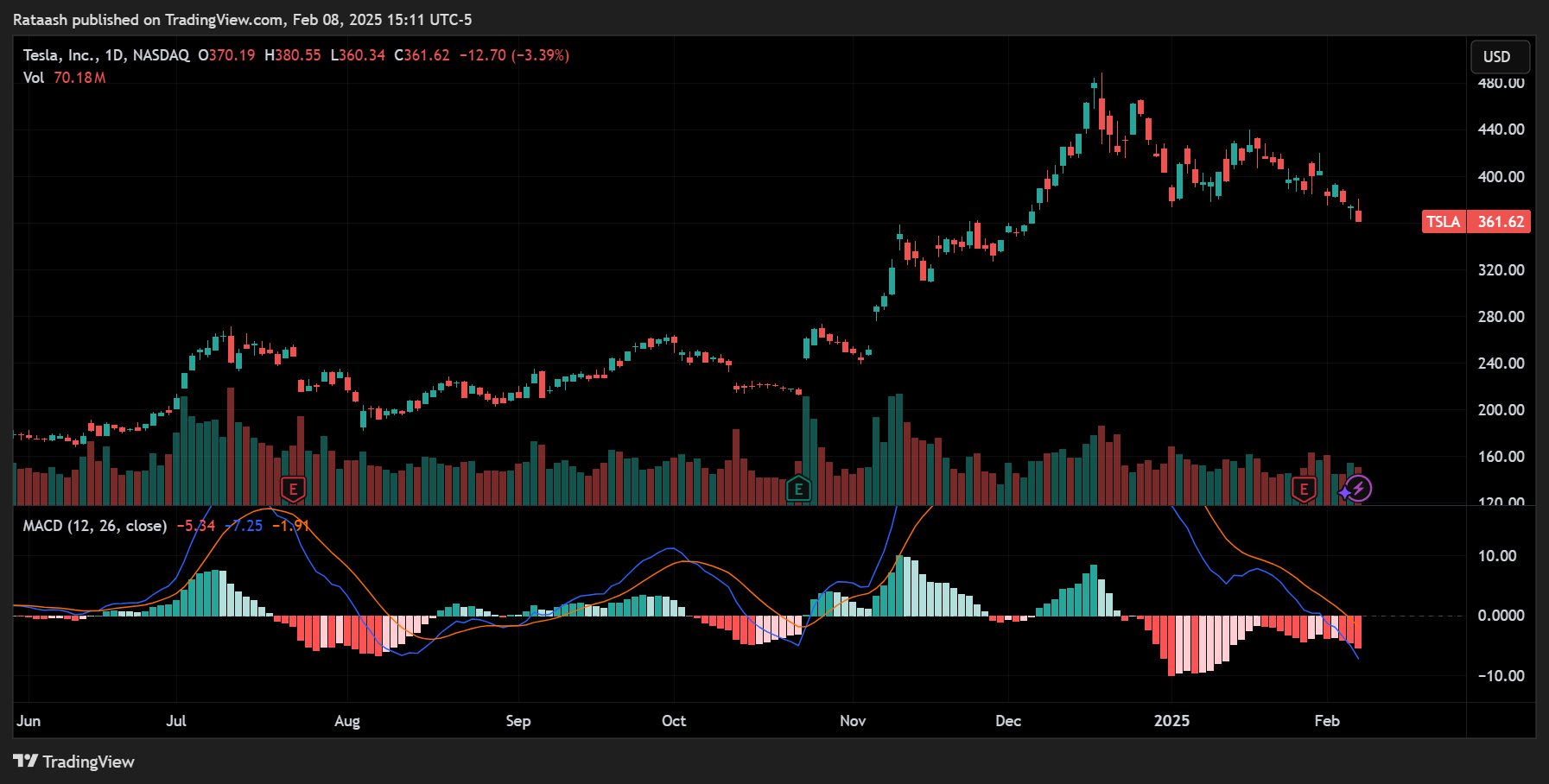Click the low value L360.34

click(x=358, y=55)
